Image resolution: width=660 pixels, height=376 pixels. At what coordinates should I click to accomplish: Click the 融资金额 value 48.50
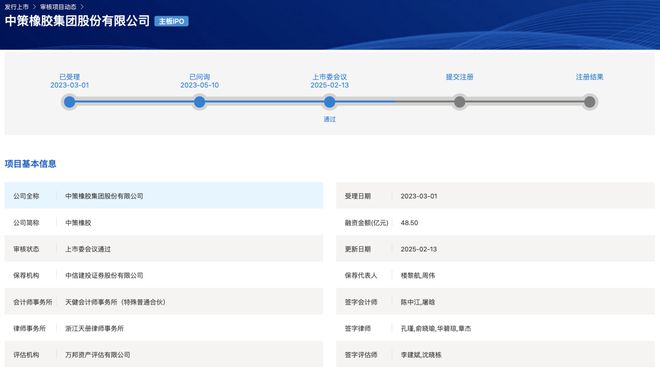click(409, 223)
